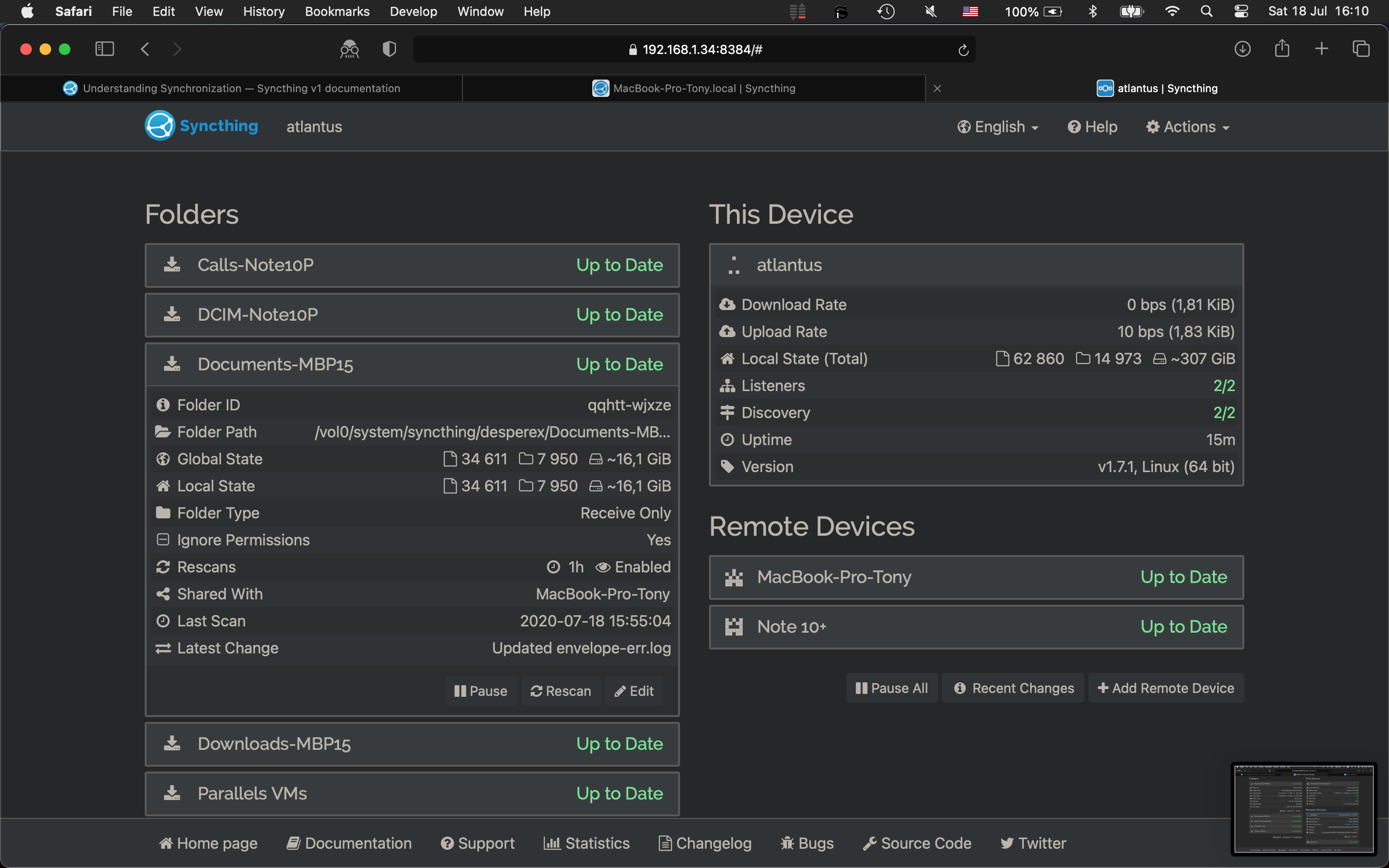Open the Safari File menu

point(122,12)
